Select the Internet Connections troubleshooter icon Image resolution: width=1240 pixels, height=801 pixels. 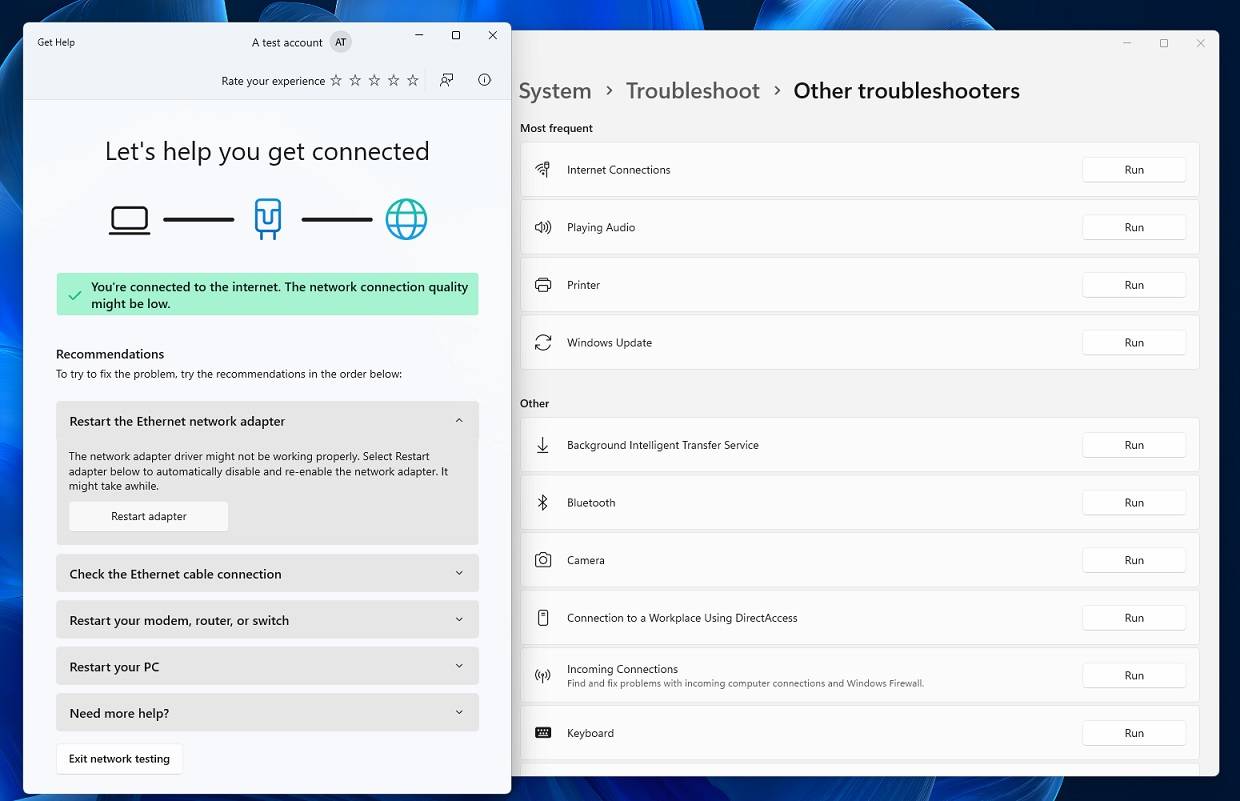tap(542, 169)
